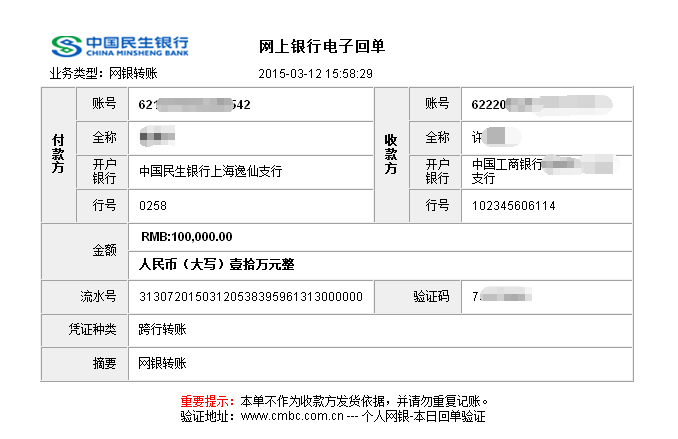This screenshot has width=678, height=439.
Task: Click the business type text 业务类型：网银转账
Action: (x=103, y=74)
